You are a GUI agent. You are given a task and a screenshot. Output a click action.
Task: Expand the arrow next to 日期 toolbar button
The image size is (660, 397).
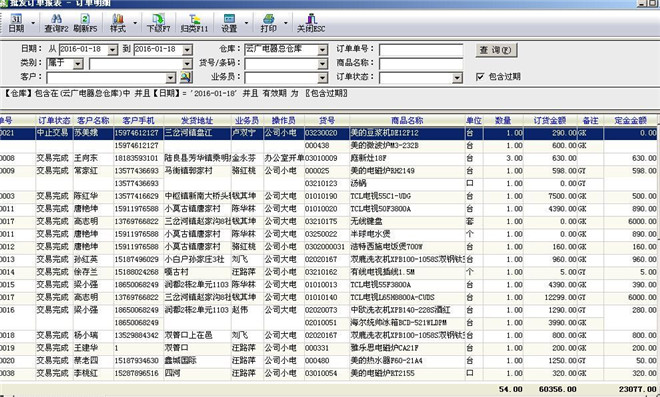(x=33, y=23)
